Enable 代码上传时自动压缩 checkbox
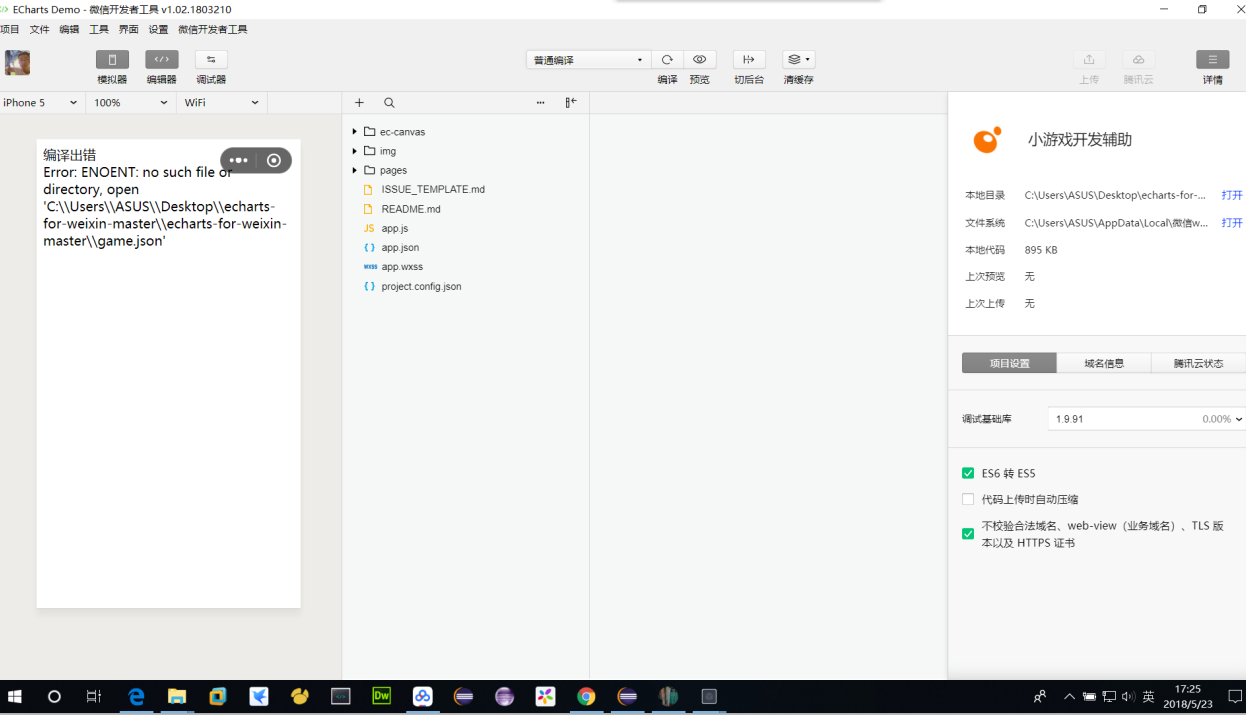Image resolution: width=1246 pixels, height=715 pixels. [x=968, y=499]
